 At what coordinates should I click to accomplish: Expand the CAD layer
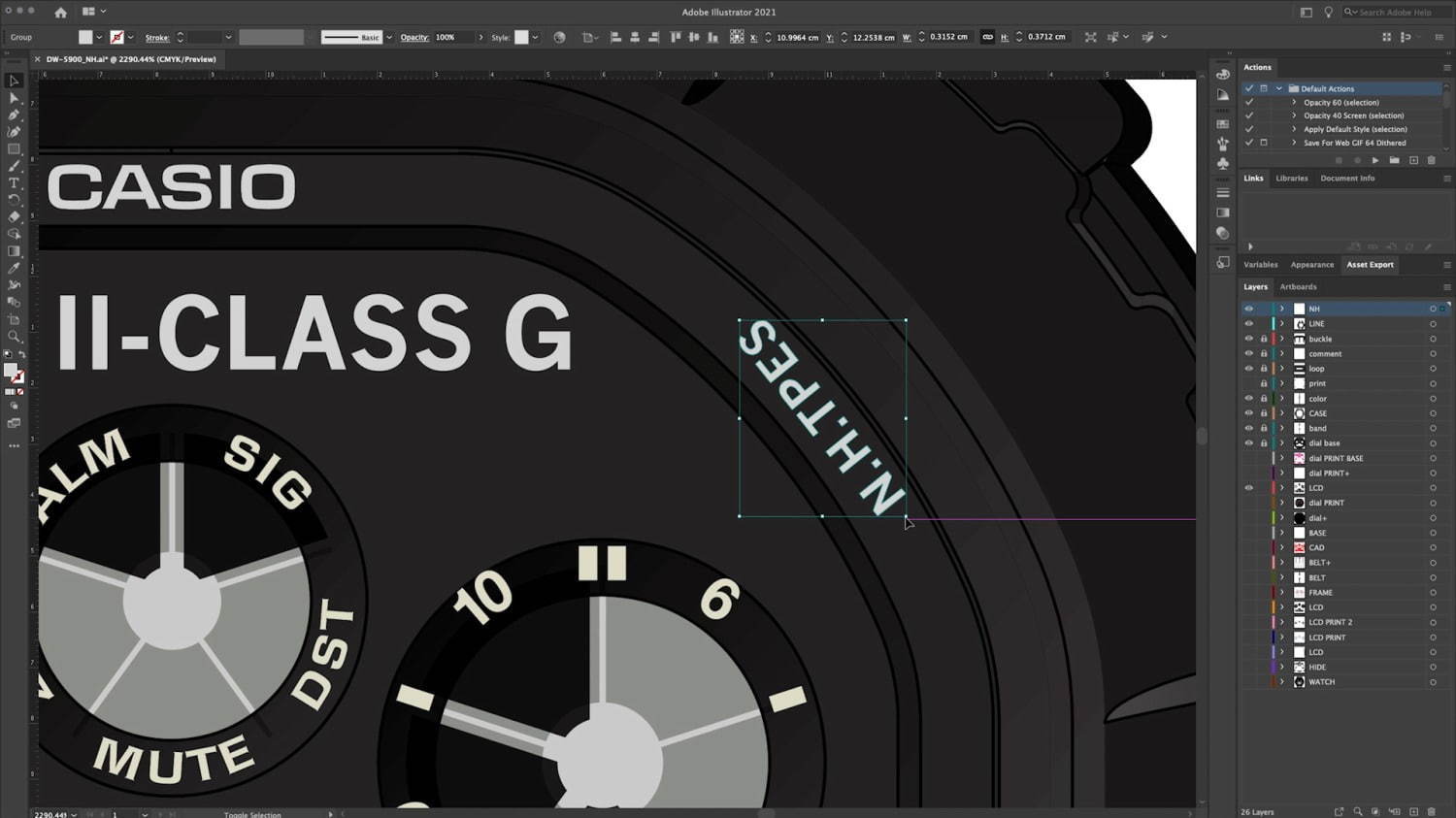tap(1282, 547)
